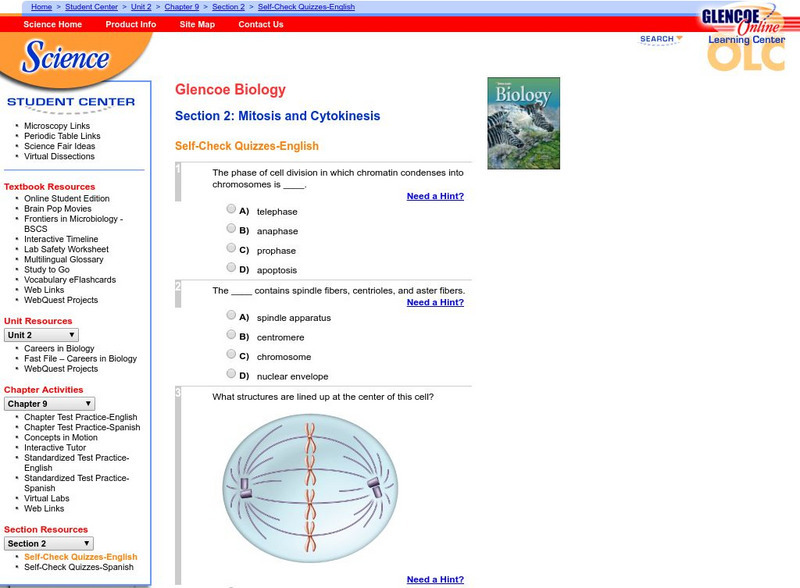Open Vocabulary eFlashcards
800x588 pixels.
(70, 280)
